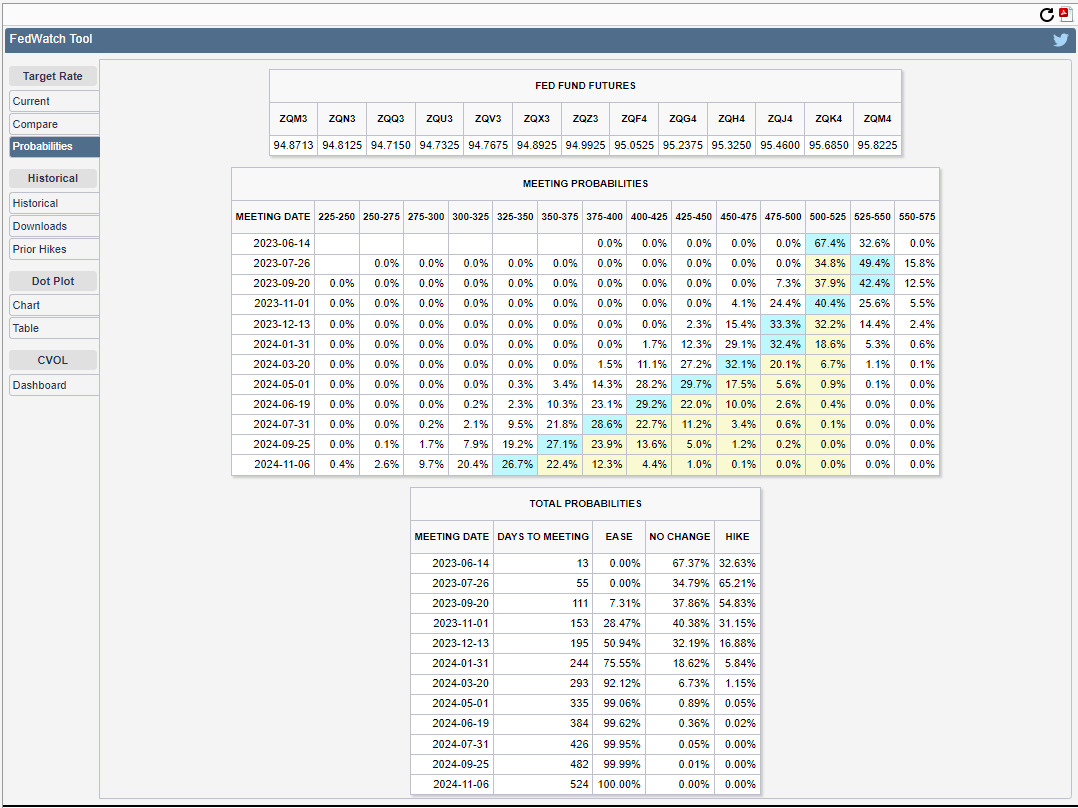
Task: Click the NO CHANGE column header
Action: 679,536
